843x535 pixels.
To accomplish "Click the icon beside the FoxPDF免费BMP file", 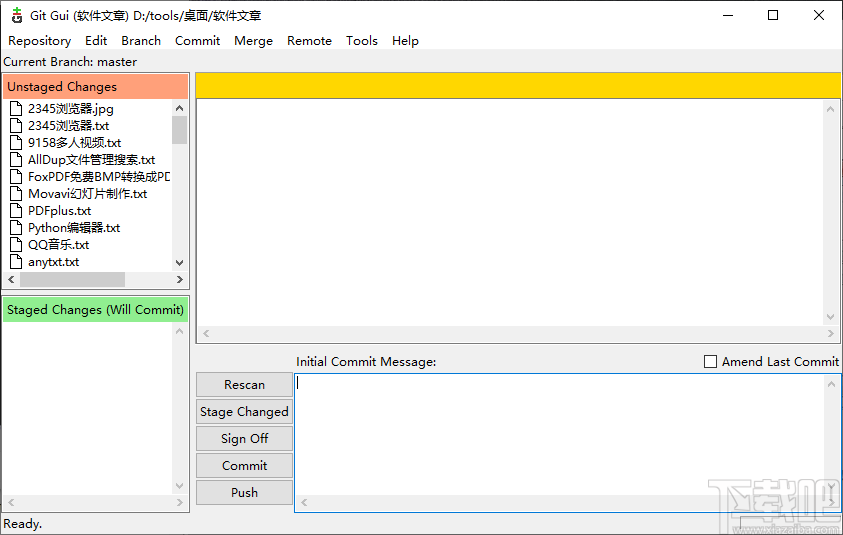I will coord(16,177).
